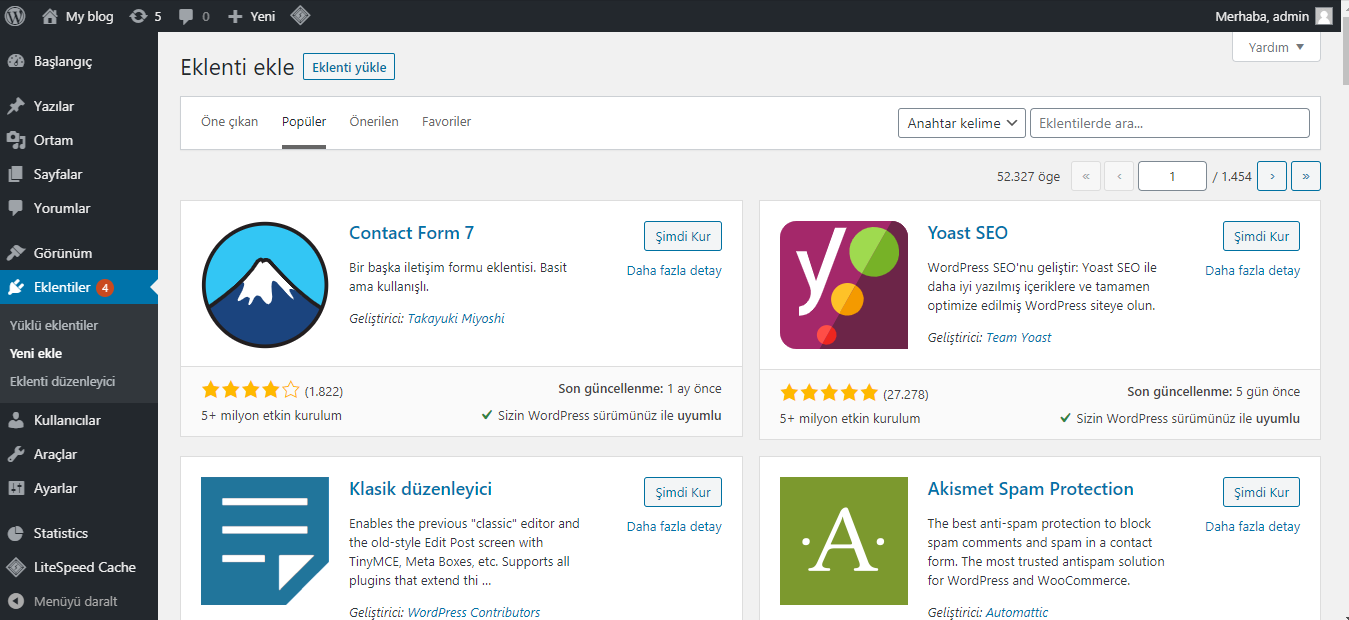1349x620 pixels.
Task: Open the Klasik düzenleyici plugin logo
Action: pos(265,541)
